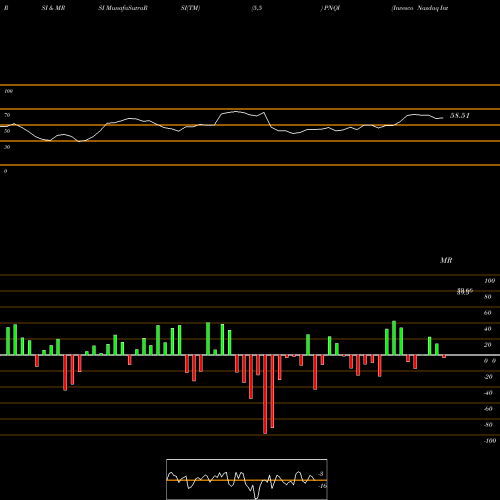Image resolution: width=500 pixels, height=500 pixels.
Task: Click the MR axis label -100
Action: [x=490, y=441]
